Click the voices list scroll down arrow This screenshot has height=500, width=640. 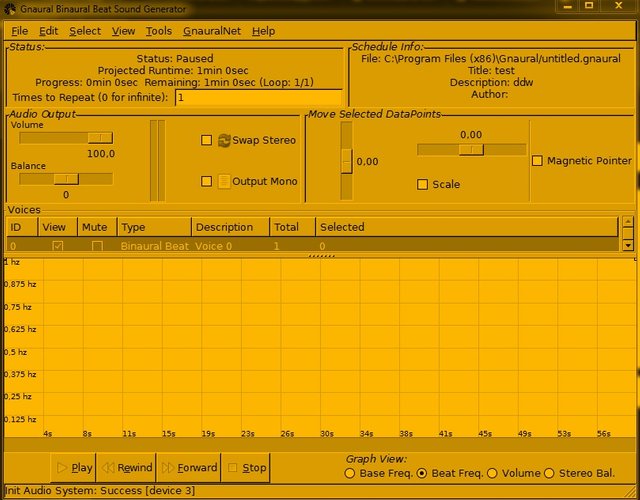pyautogui.click(x=628, y=245)
